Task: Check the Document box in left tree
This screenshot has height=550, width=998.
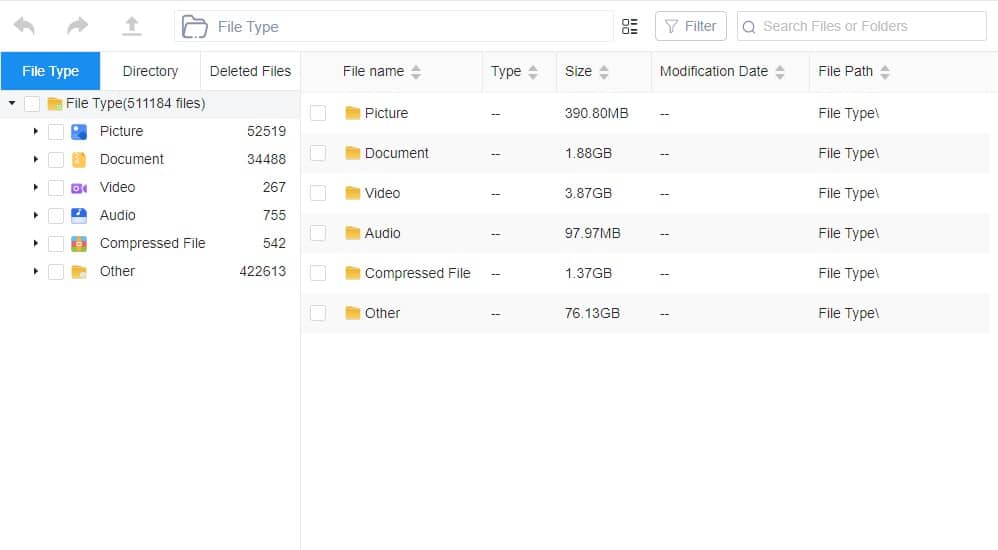Action: tap(56, 159)
